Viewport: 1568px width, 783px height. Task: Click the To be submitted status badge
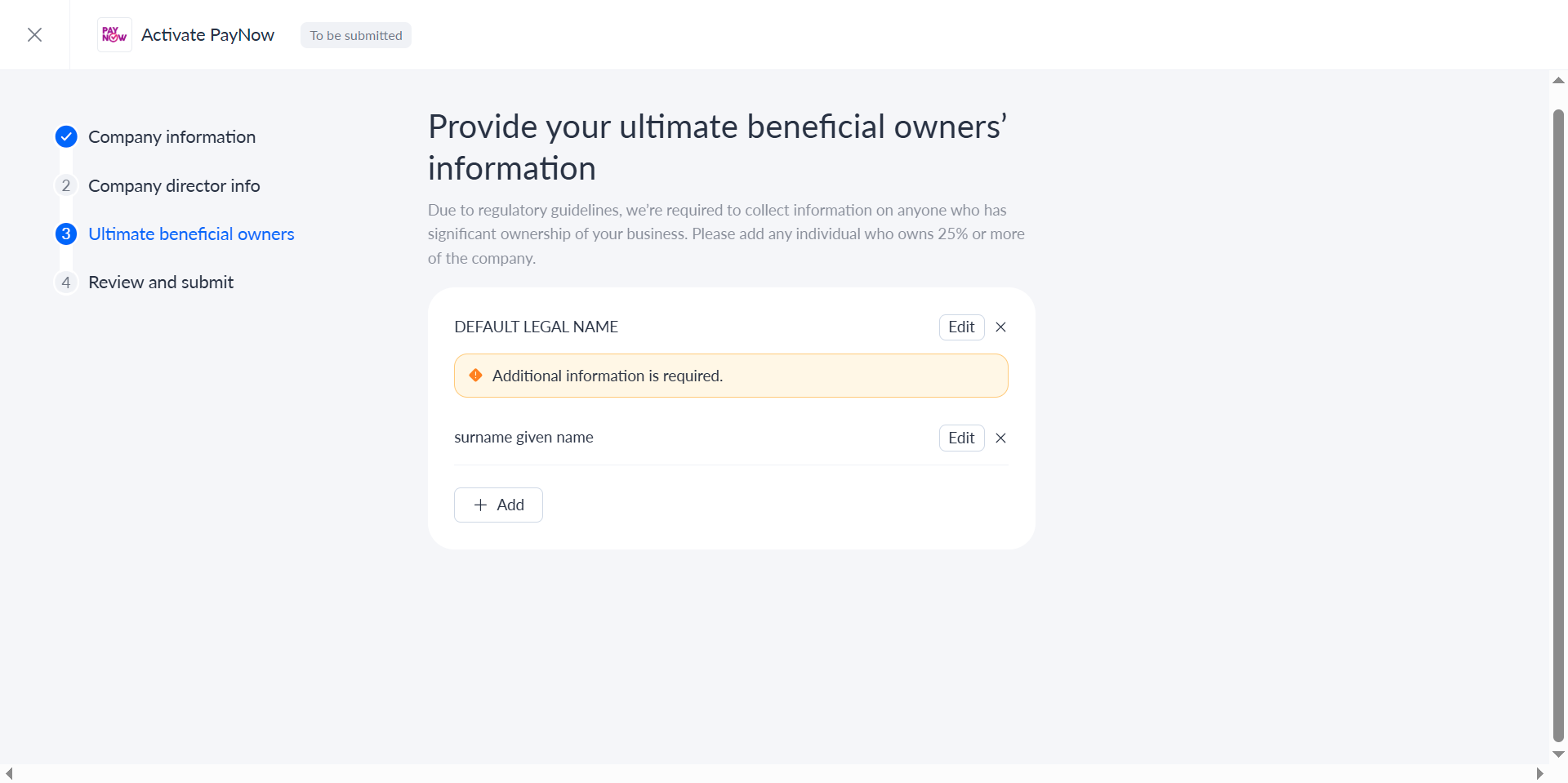pos(356,36)
